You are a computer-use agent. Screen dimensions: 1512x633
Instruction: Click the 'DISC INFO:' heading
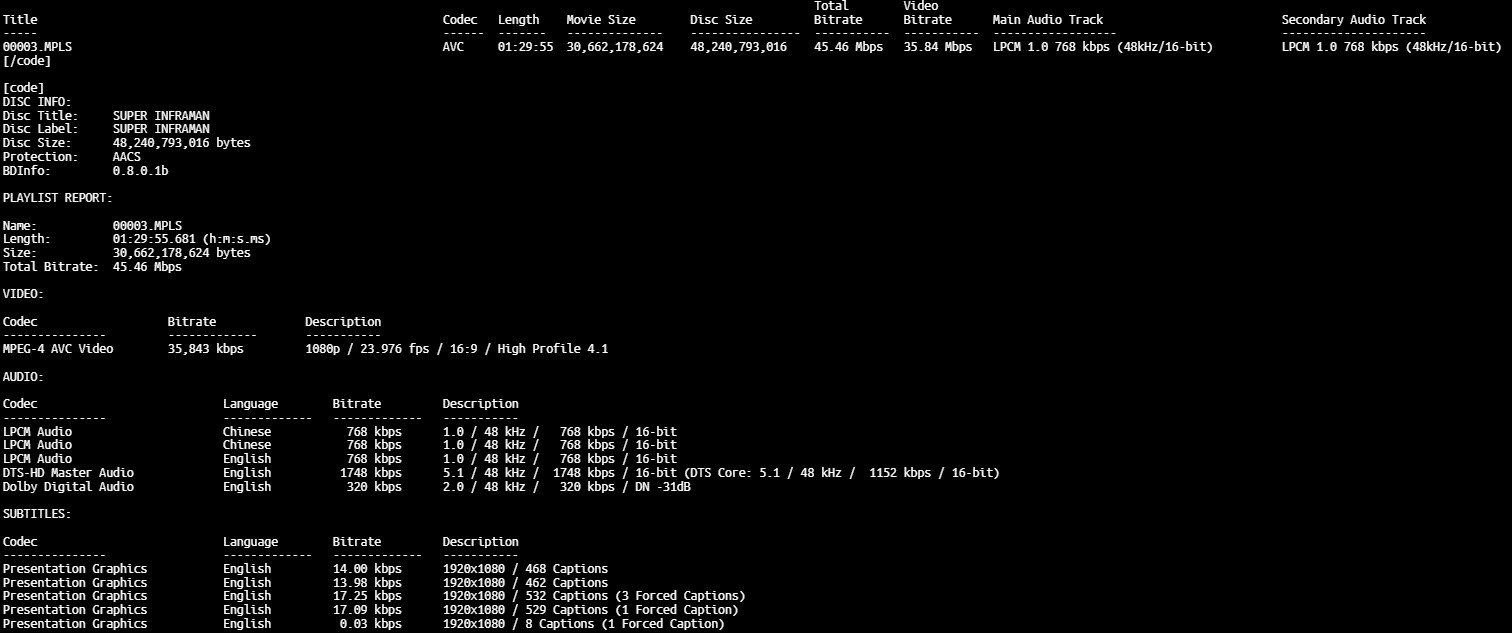pyautogui.click(x=37, y=102)
